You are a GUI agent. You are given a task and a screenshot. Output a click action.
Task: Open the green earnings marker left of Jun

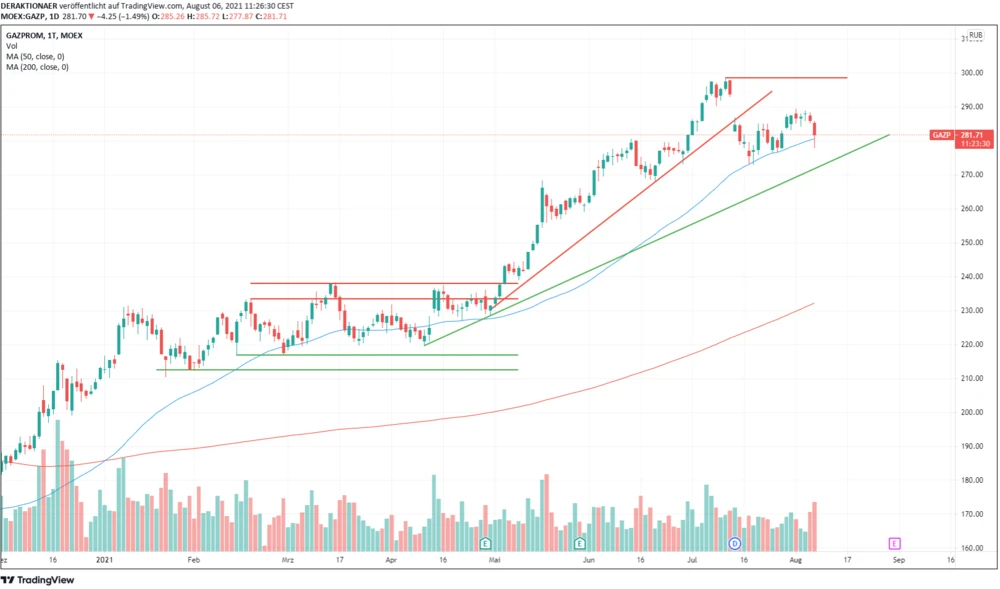[x=580, y=543]
